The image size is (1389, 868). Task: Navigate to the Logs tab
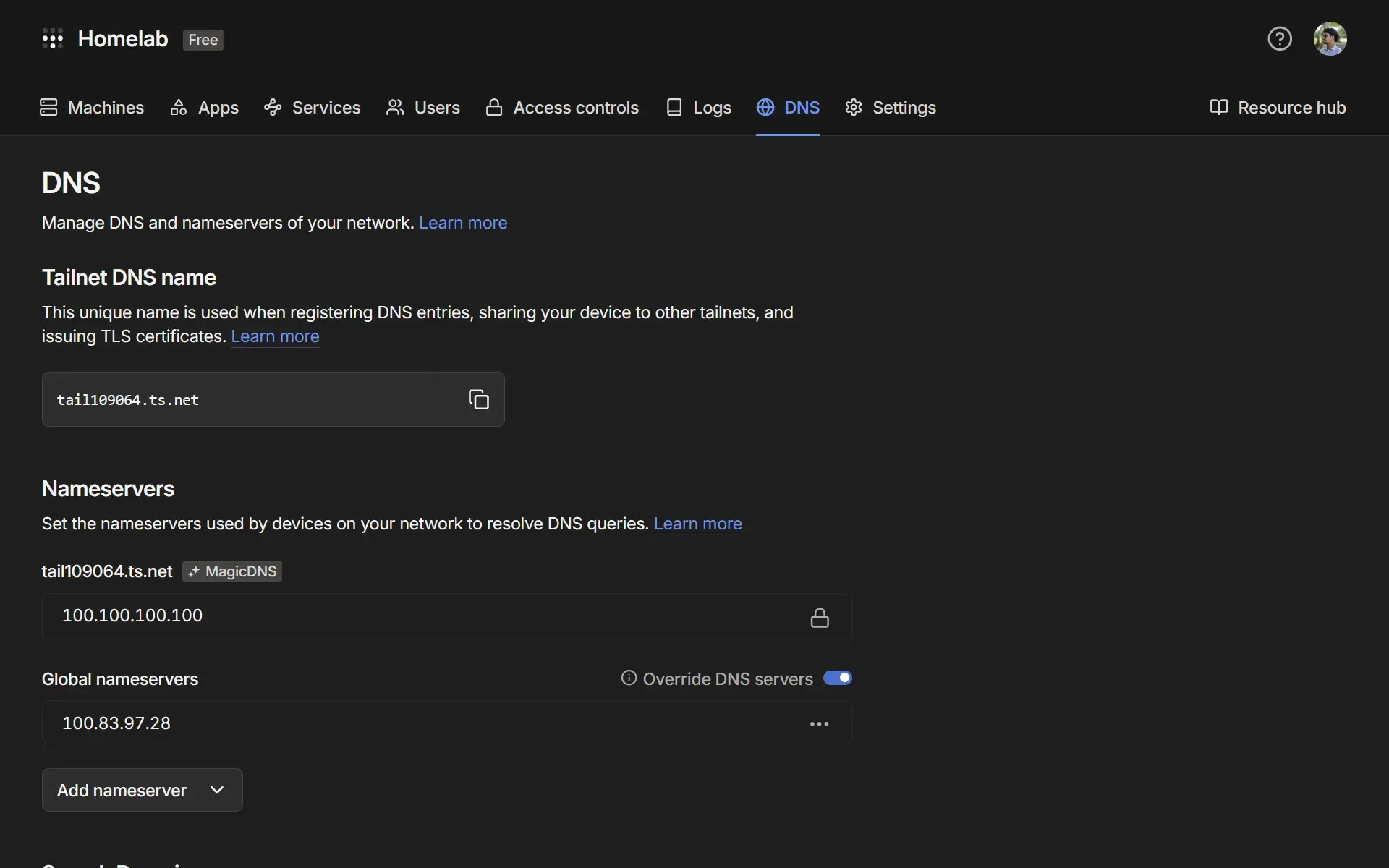click(698, 108)
